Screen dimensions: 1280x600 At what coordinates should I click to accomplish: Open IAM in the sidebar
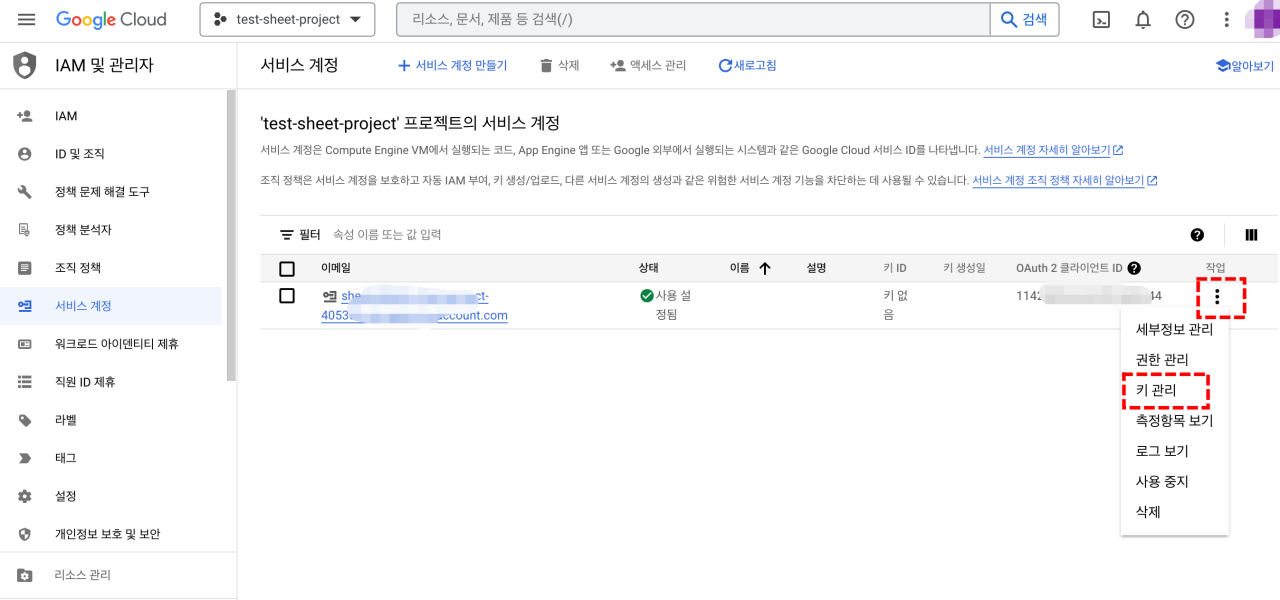110,116
